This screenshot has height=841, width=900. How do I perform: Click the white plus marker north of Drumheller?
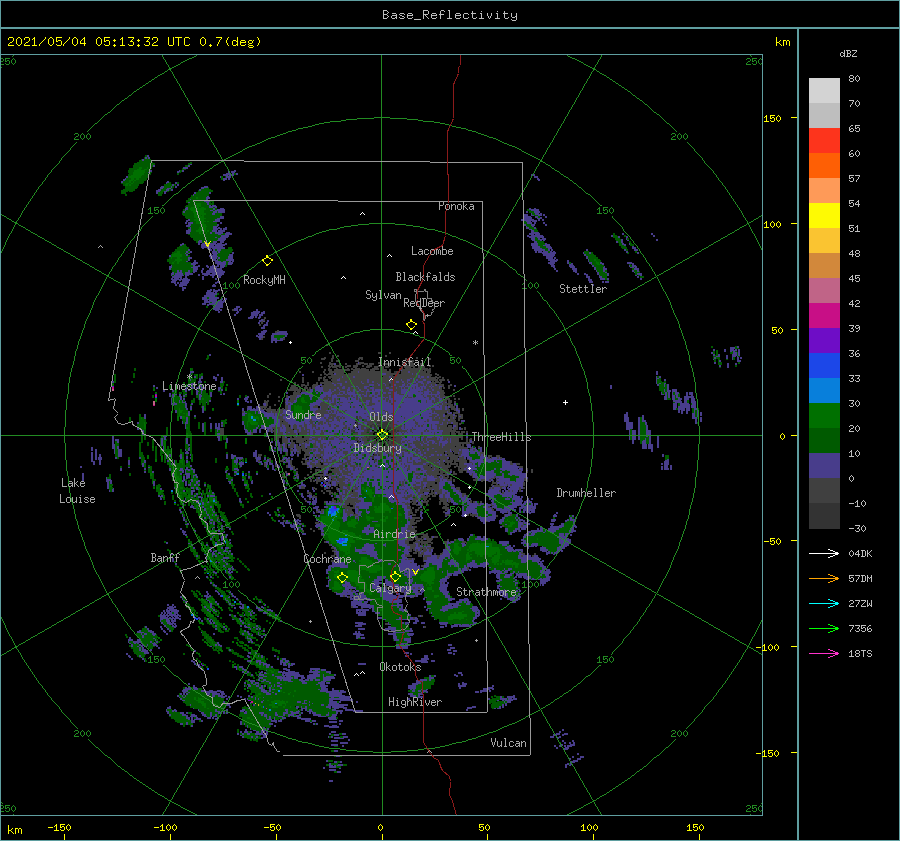click(x=565, y=402)
